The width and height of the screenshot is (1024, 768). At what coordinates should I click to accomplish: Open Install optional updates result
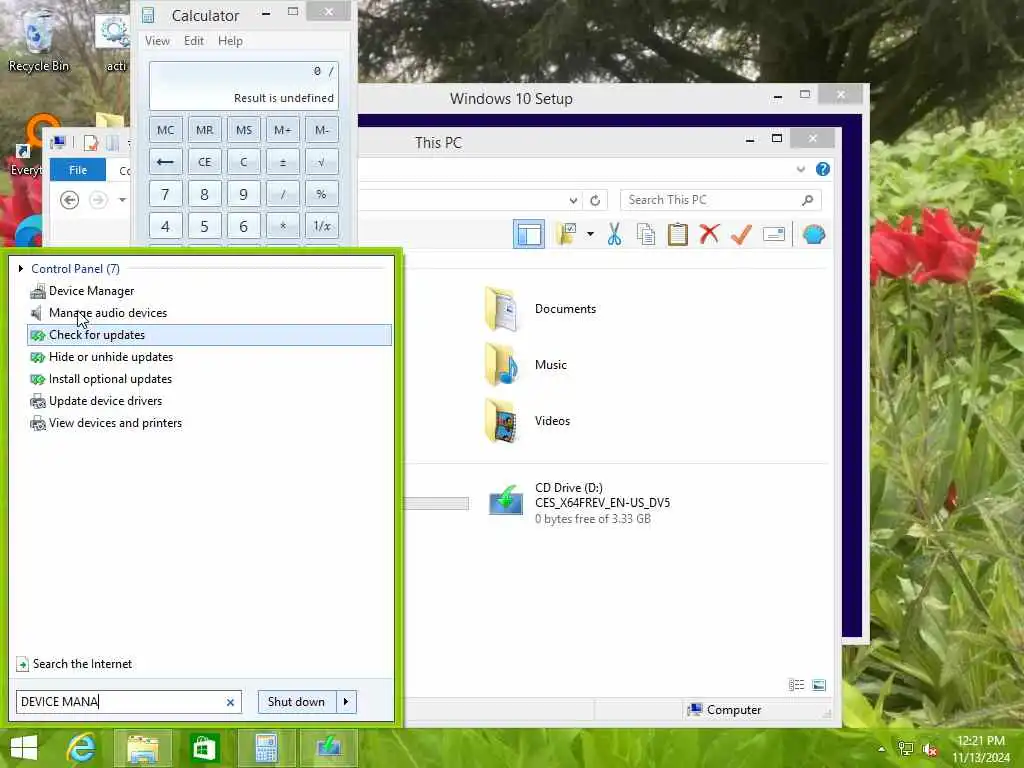click(x=209, y=379)
